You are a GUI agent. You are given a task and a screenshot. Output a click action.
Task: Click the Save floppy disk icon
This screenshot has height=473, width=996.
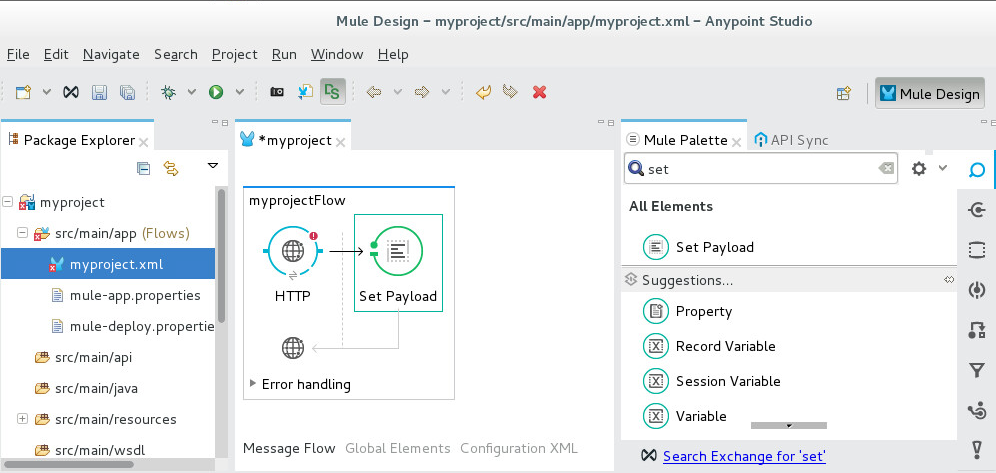point(99,93)
